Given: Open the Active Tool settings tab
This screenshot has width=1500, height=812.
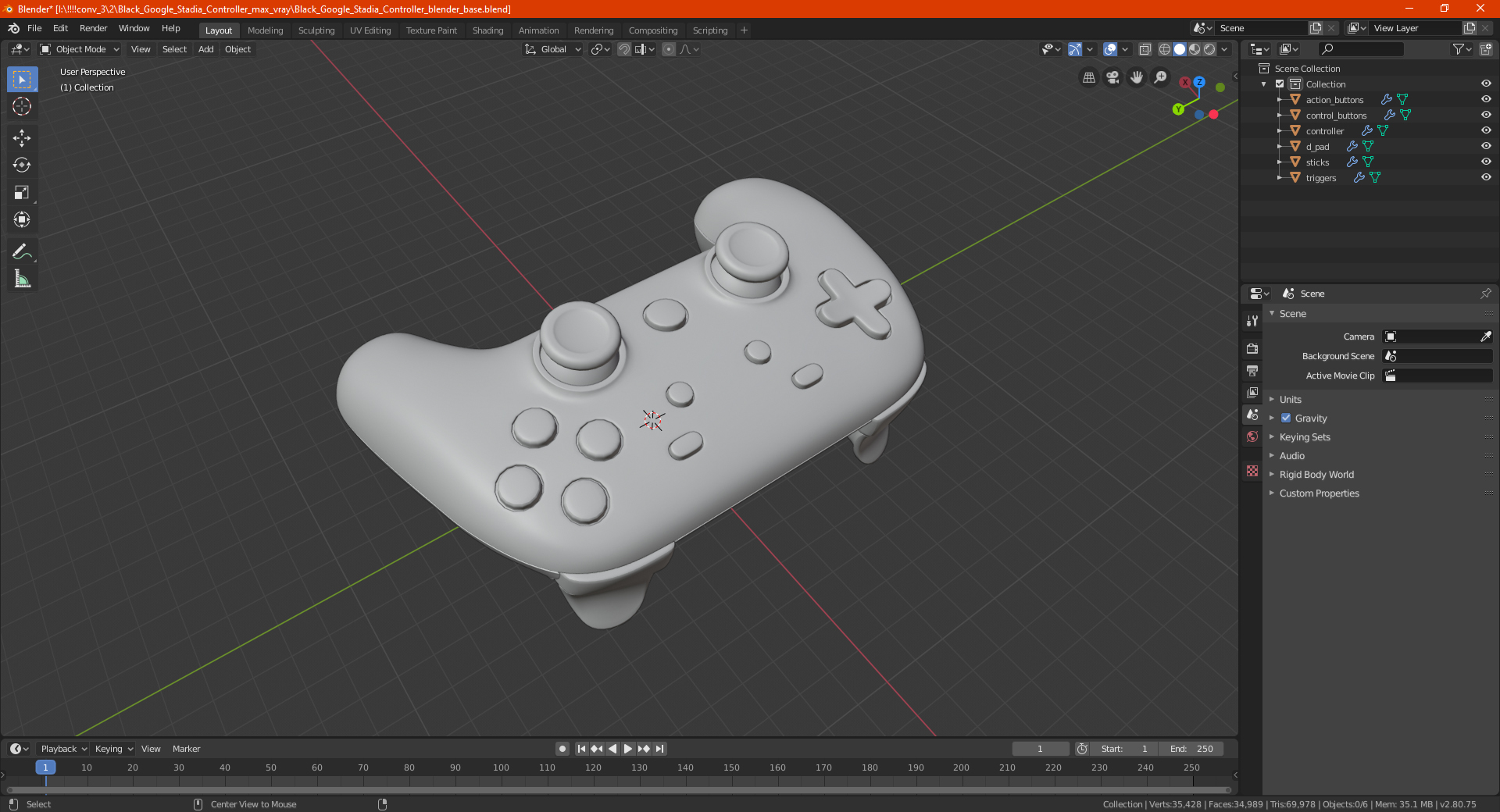Looking at the screenshot, I should pos(1252,321).
